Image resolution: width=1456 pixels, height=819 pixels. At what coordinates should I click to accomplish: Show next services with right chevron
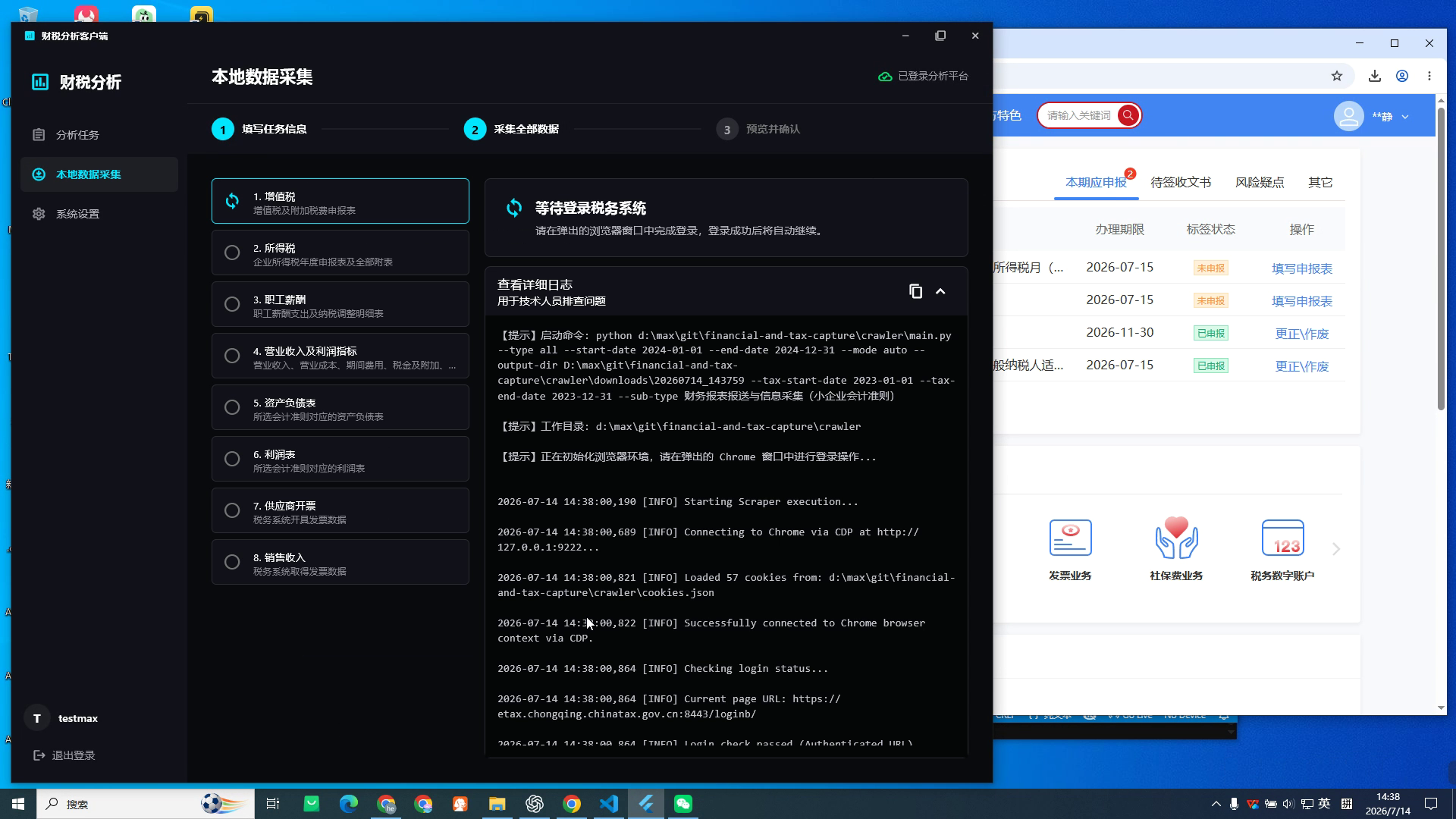1336,549
